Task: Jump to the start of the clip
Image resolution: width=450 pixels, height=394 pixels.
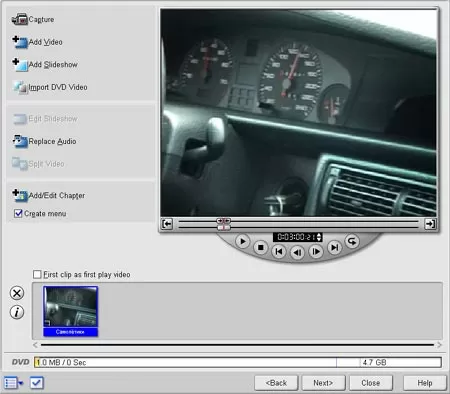Action: [x=279, y=251]
